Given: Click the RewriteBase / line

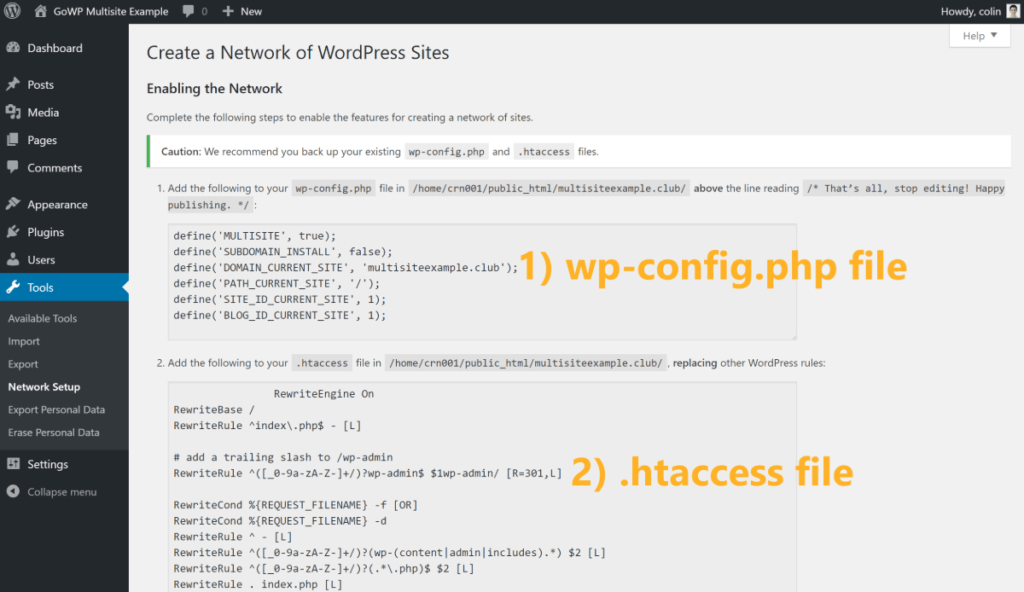Looking at the screenshot, I should (x=214, y=410).
